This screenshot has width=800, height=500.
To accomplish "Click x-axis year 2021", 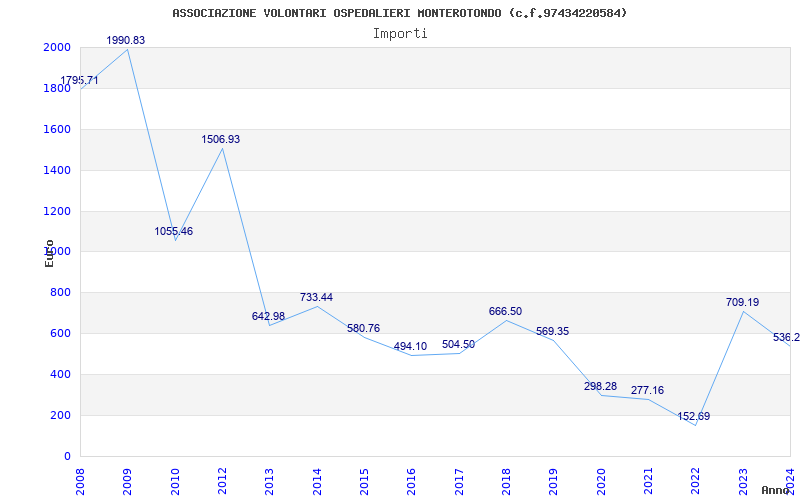I will pos(648,481).
